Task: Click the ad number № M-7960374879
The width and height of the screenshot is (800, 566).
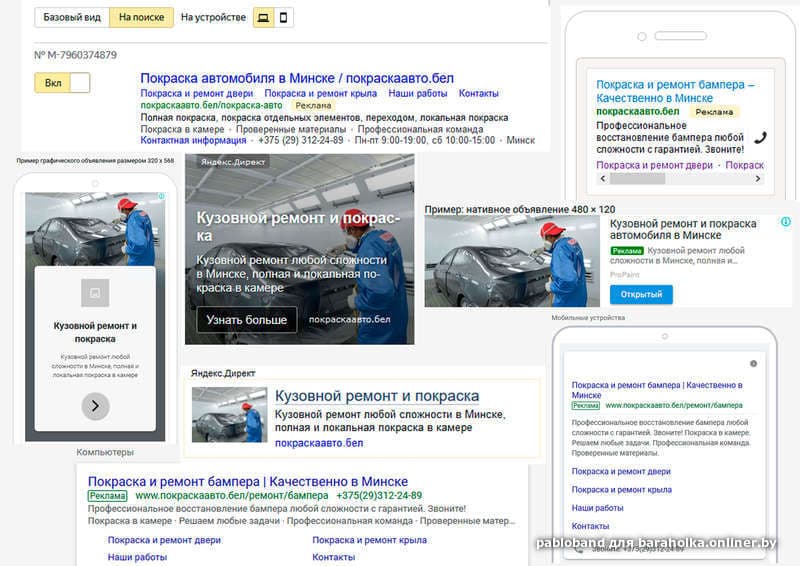Action: click(76, 55)
